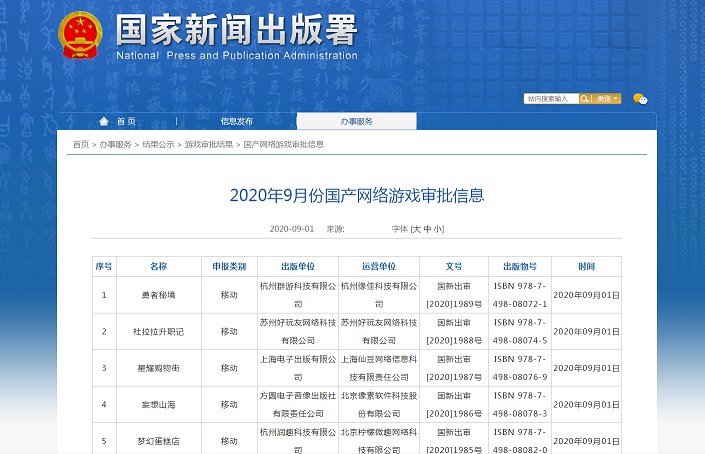The image size is (705, 454).
Task: Set font size to 小
Action: pos(438,229)
